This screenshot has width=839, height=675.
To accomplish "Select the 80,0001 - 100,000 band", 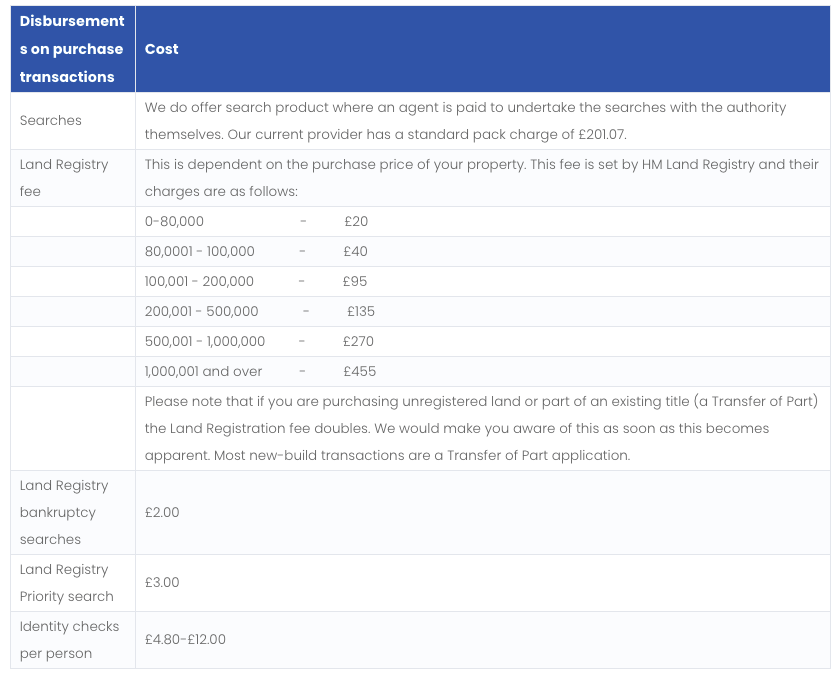I will (200, 251).
